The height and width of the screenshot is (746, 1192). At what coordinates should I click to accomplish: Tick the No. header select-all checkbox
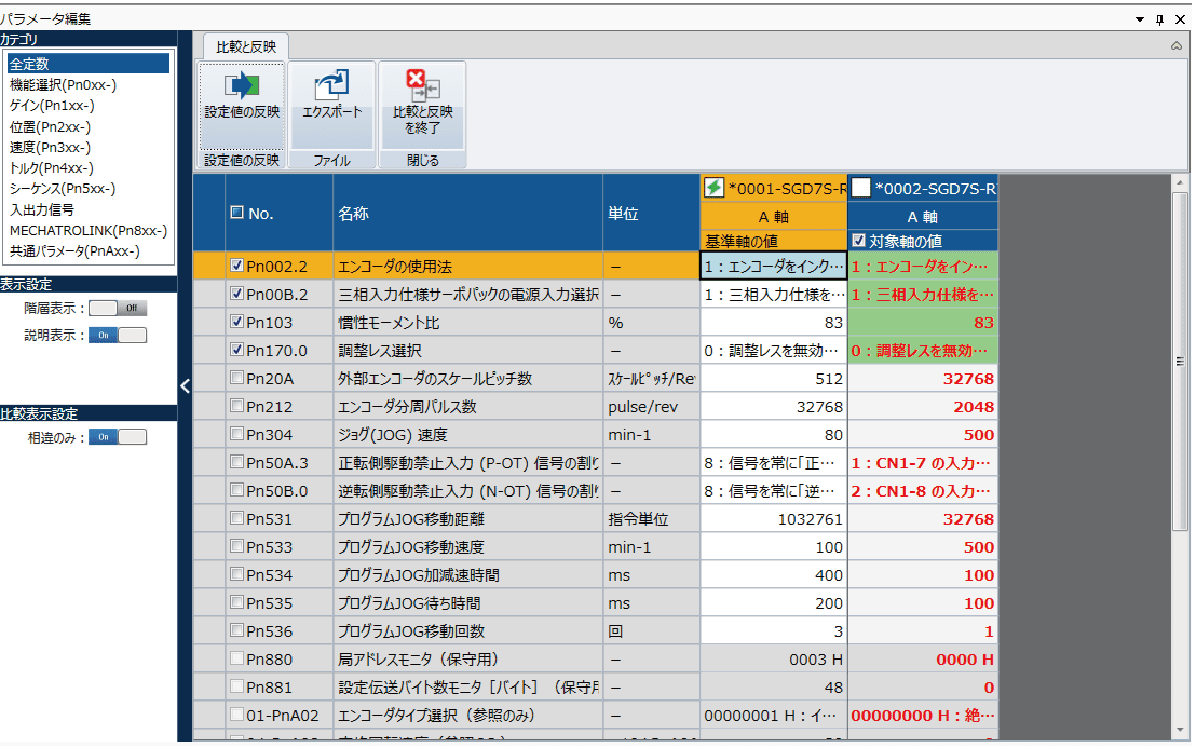[237, 212]
